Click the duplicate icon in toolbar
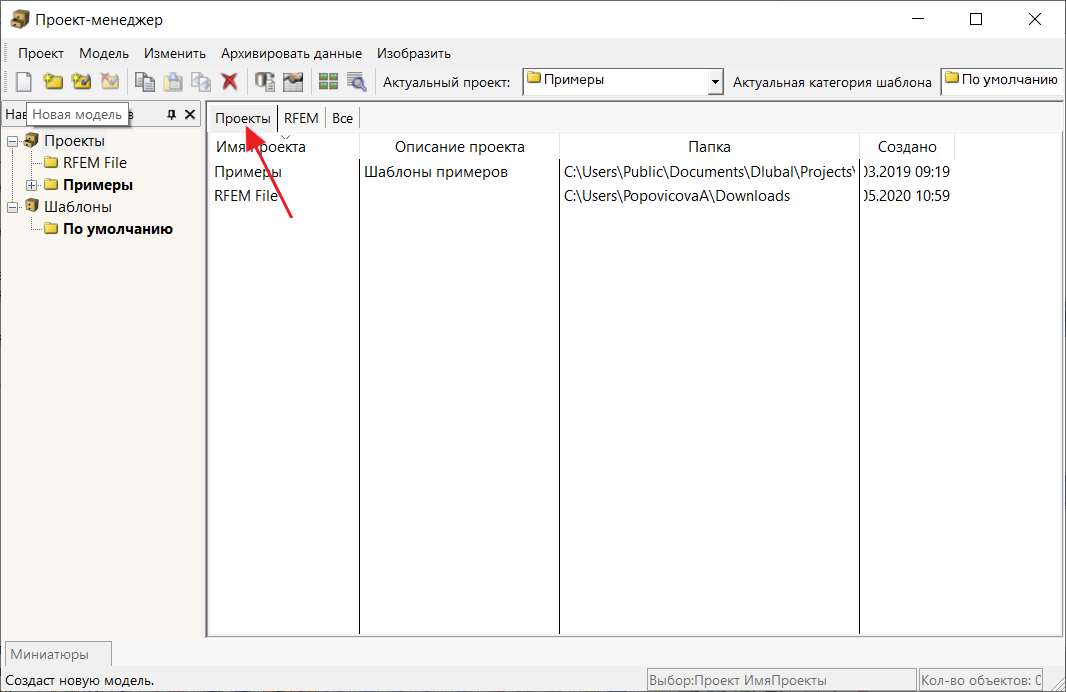This screenshot has height=692, width=1066. [201, 82]
